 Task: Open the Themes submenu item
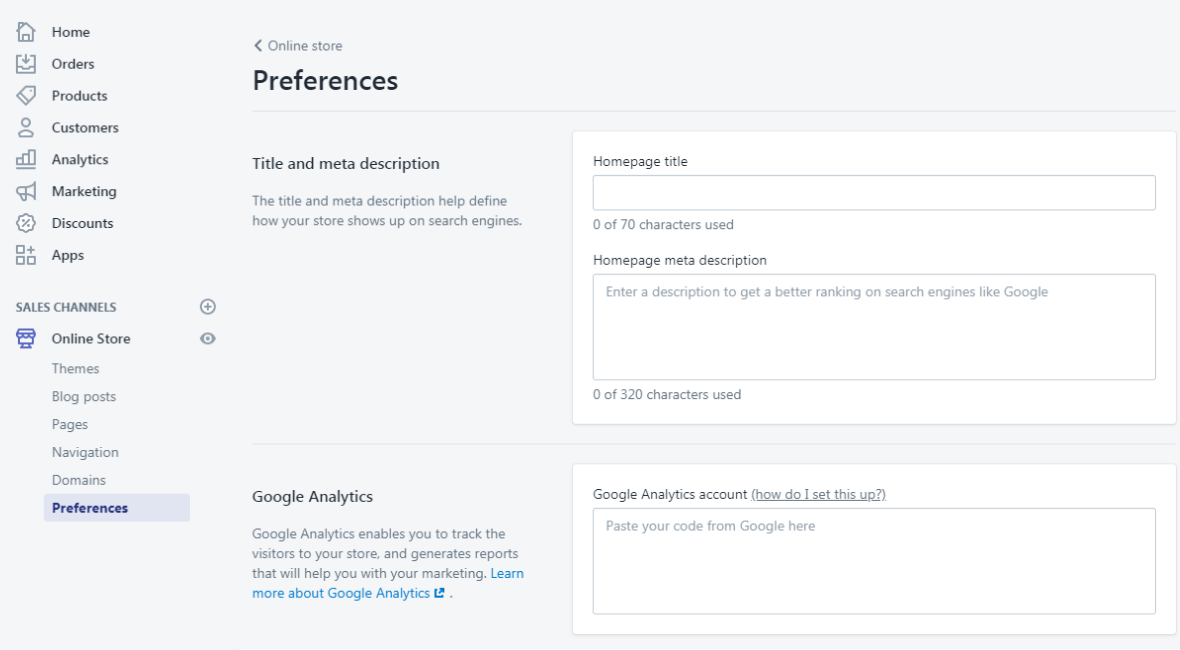click(76, 369)
